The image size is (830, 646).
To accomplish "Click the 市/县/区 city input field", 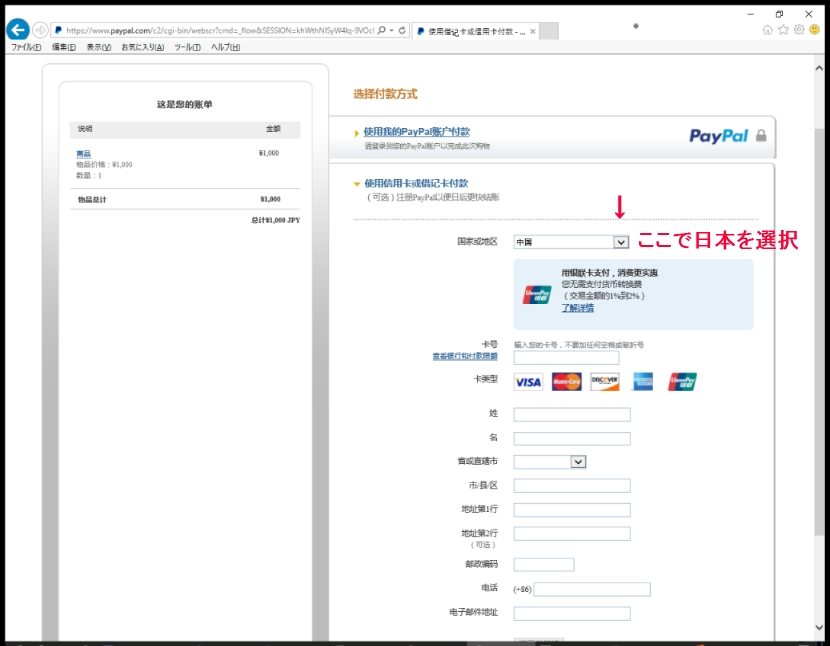I will tap(572, 486).
